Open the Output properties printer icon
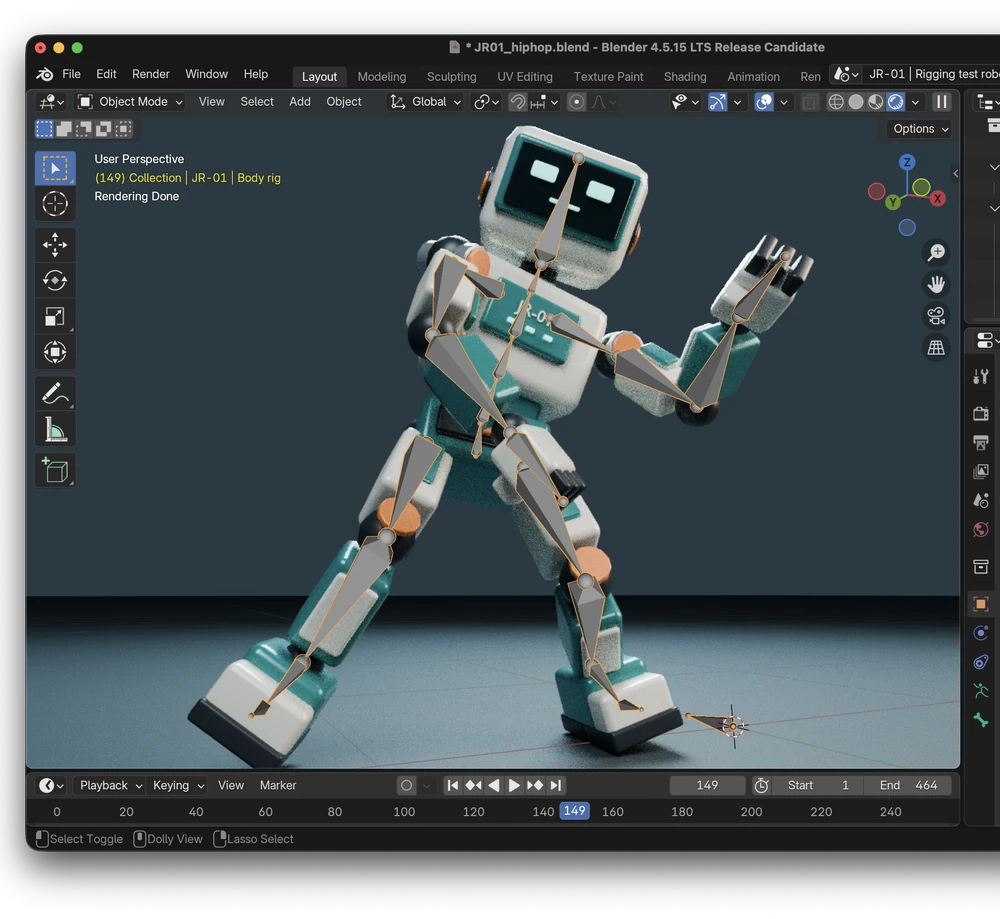 coord(981,443)
